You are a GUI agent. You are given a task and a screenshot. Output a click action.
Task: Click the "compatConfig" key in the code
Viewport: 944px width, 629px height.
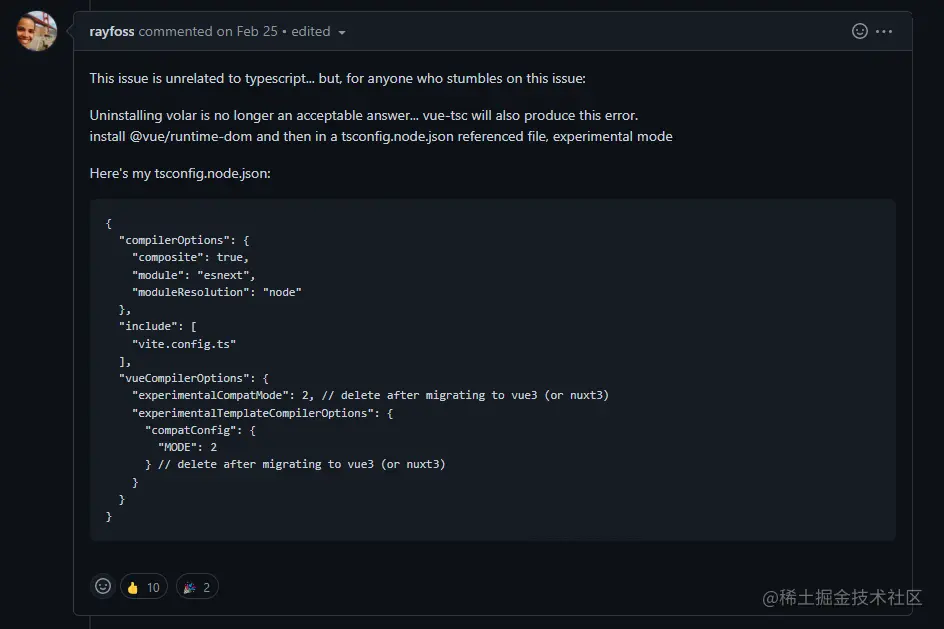194,430
